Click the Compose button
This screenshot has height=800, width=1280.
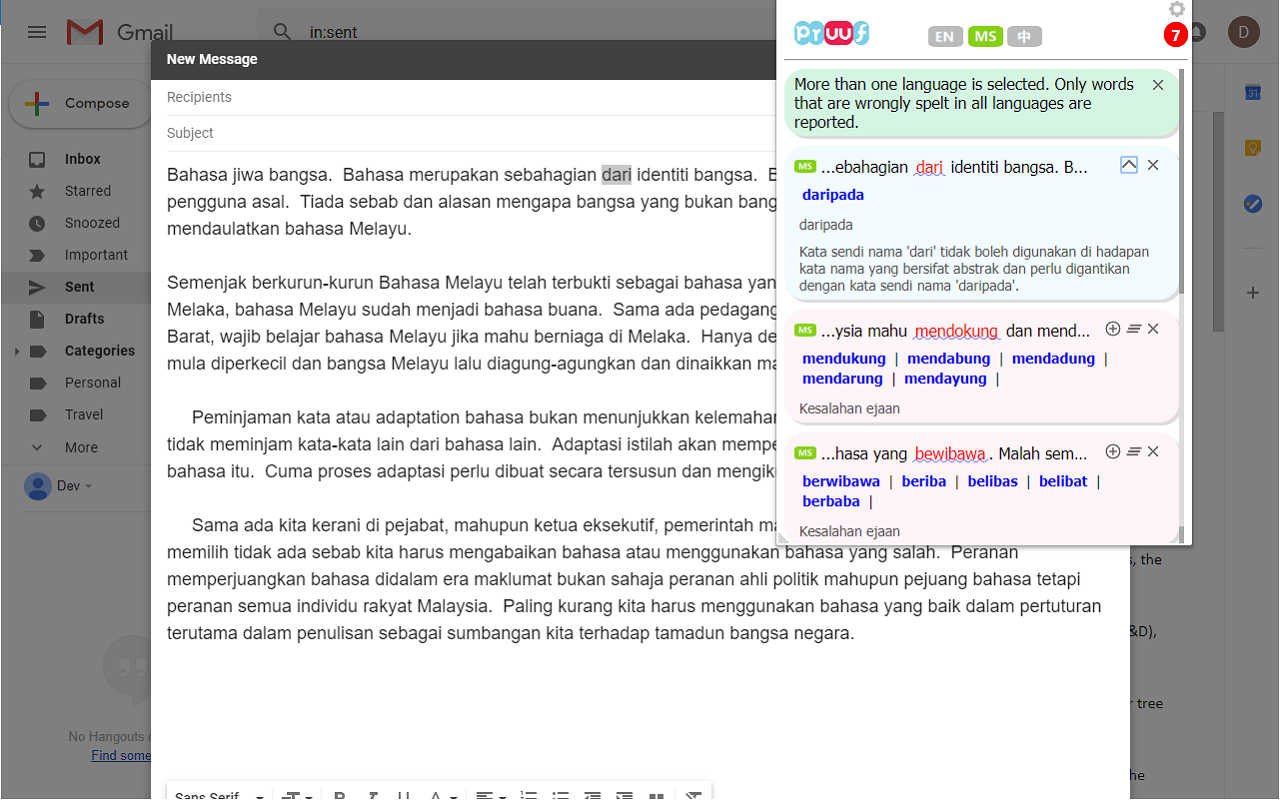(x=80, y=104)
